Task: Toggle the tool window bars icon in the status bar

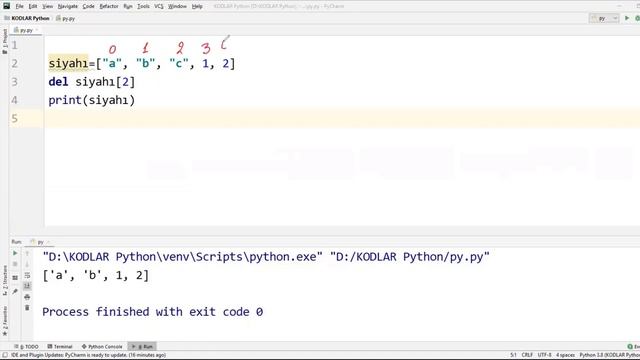Action: (x=4, y=355)
